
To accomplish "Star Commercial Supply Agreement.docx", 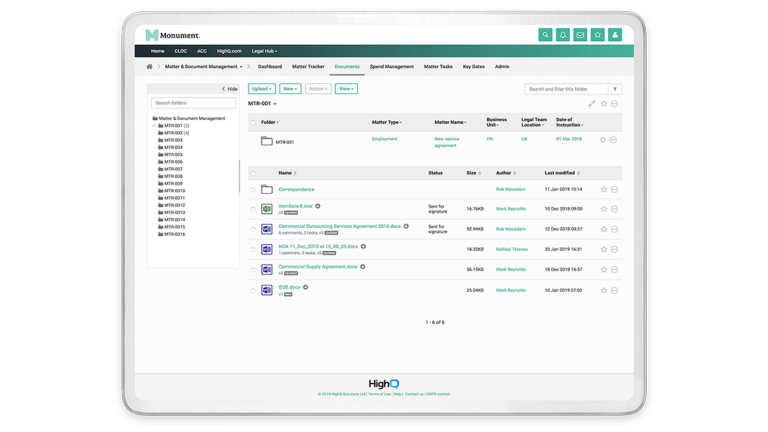I will tap(604, 269).
